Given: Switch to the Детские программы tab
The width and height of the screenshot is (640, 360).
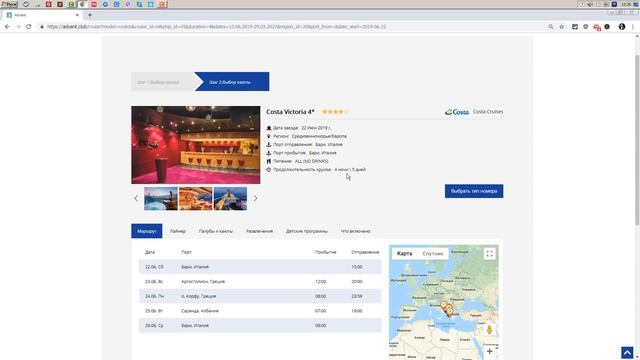Looking at the screenshot, I should (307, 231).
